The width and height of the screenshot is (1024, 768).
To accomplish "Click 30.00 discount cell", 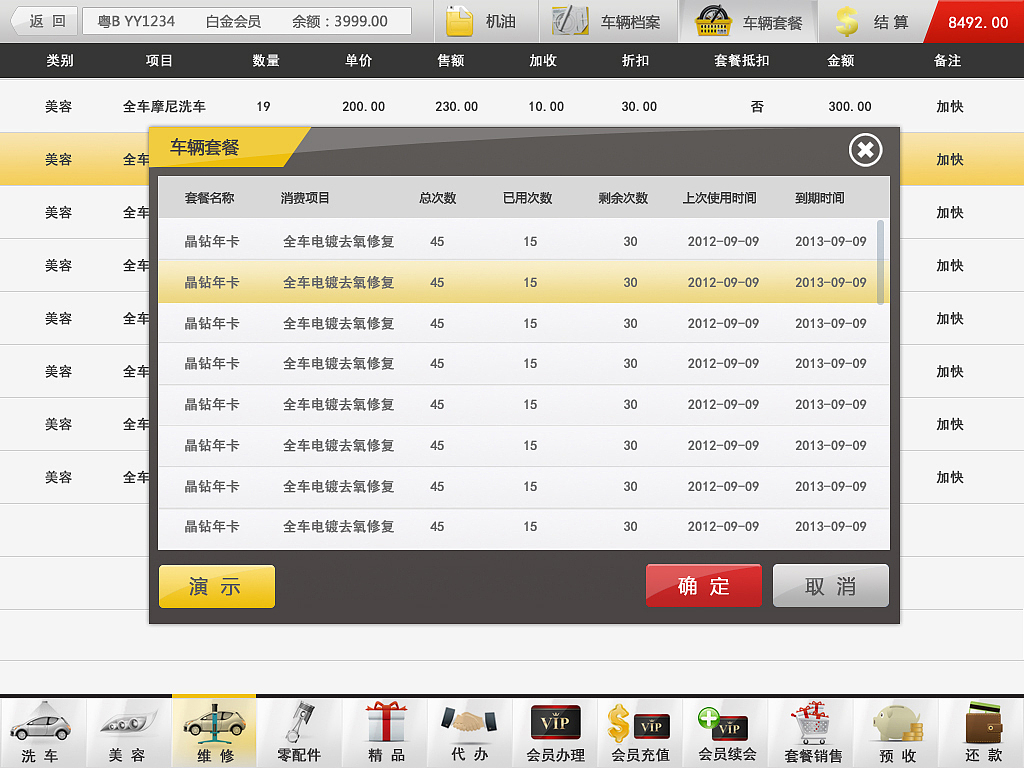I will point(639,106).
